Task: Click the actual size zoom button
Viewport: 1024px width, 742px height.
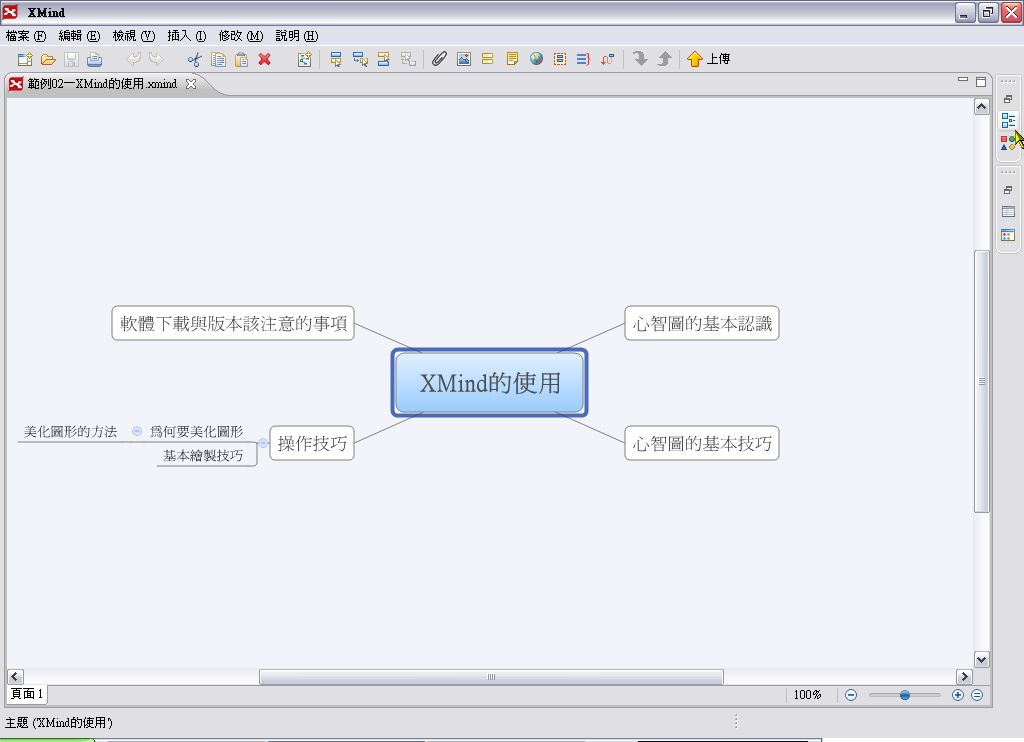Action: (977, 695)
